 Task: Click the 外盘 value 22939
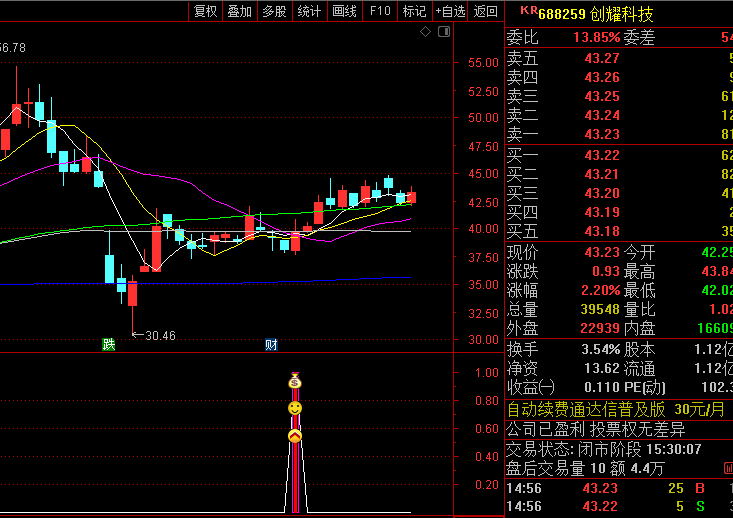600,329
